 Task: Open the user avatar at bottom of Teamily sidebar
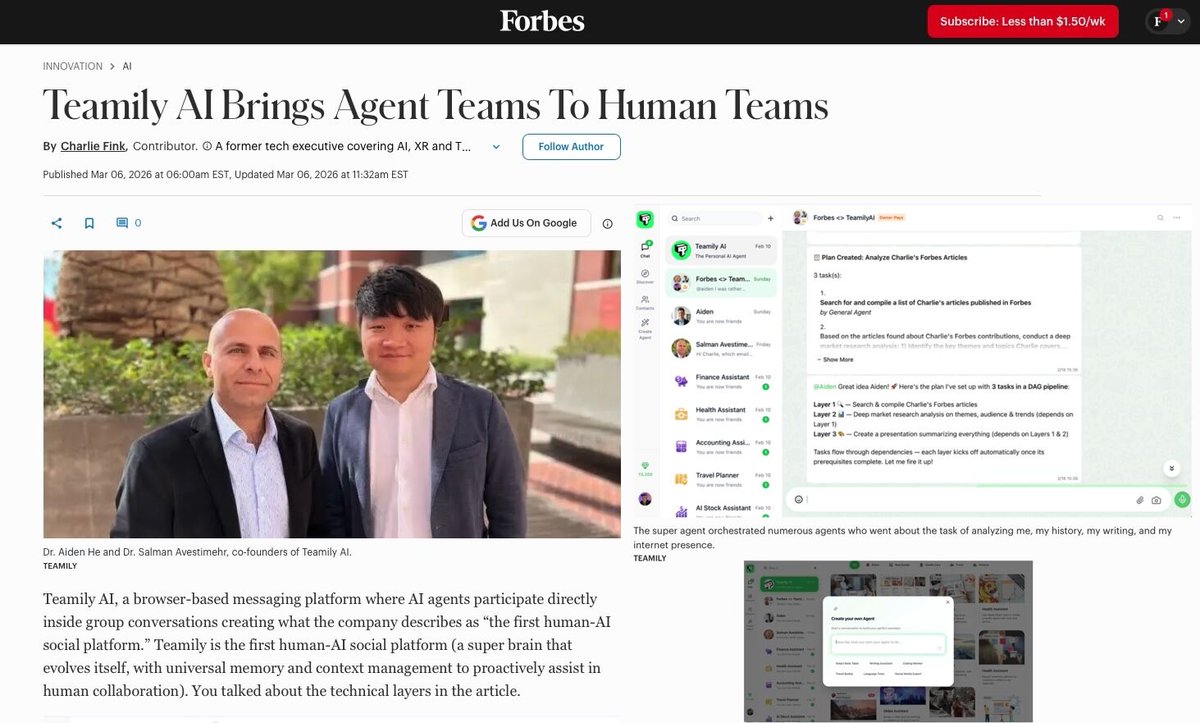[645, 498]
